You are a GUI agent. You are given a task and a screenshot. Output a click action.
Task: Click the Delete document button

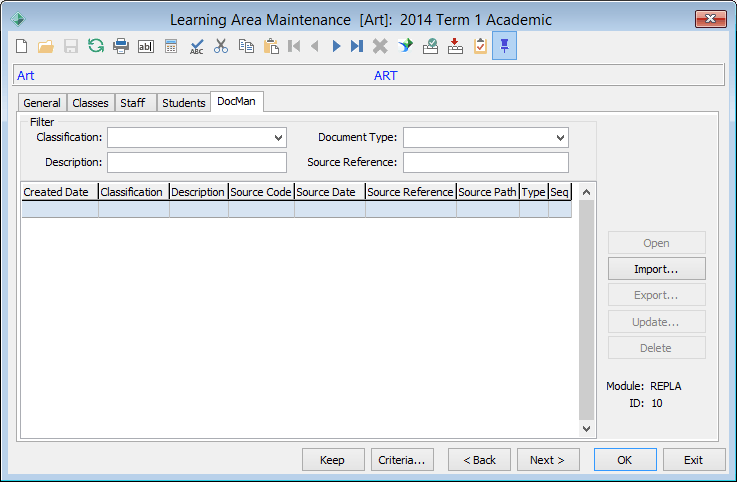coord(657,348)
